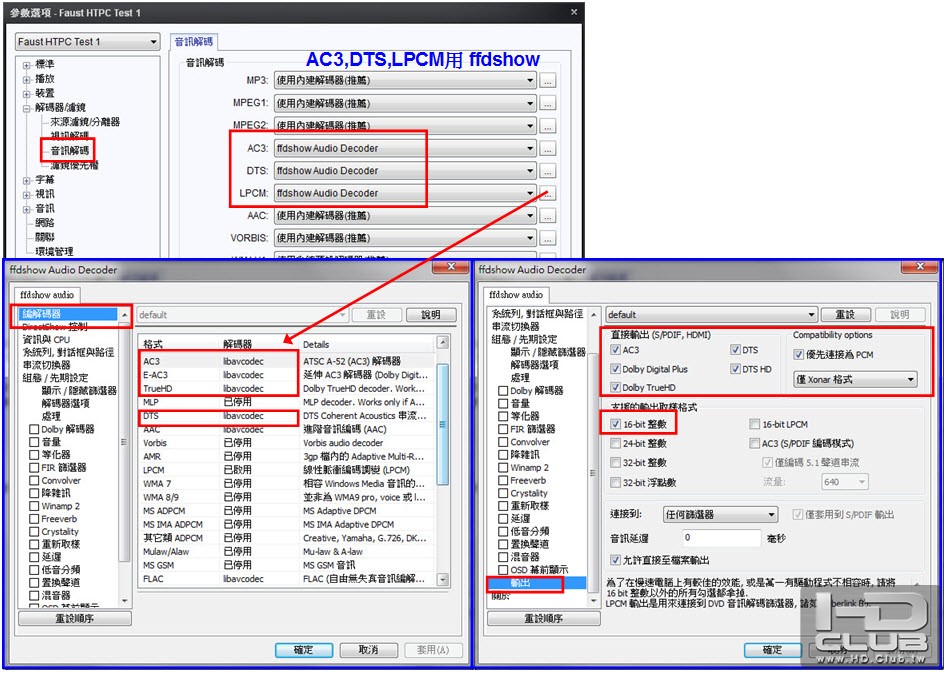Open the 僅 Xonar 格式 dropdown
This screenshot has width=947, height=674.
(x=855, y=380)
